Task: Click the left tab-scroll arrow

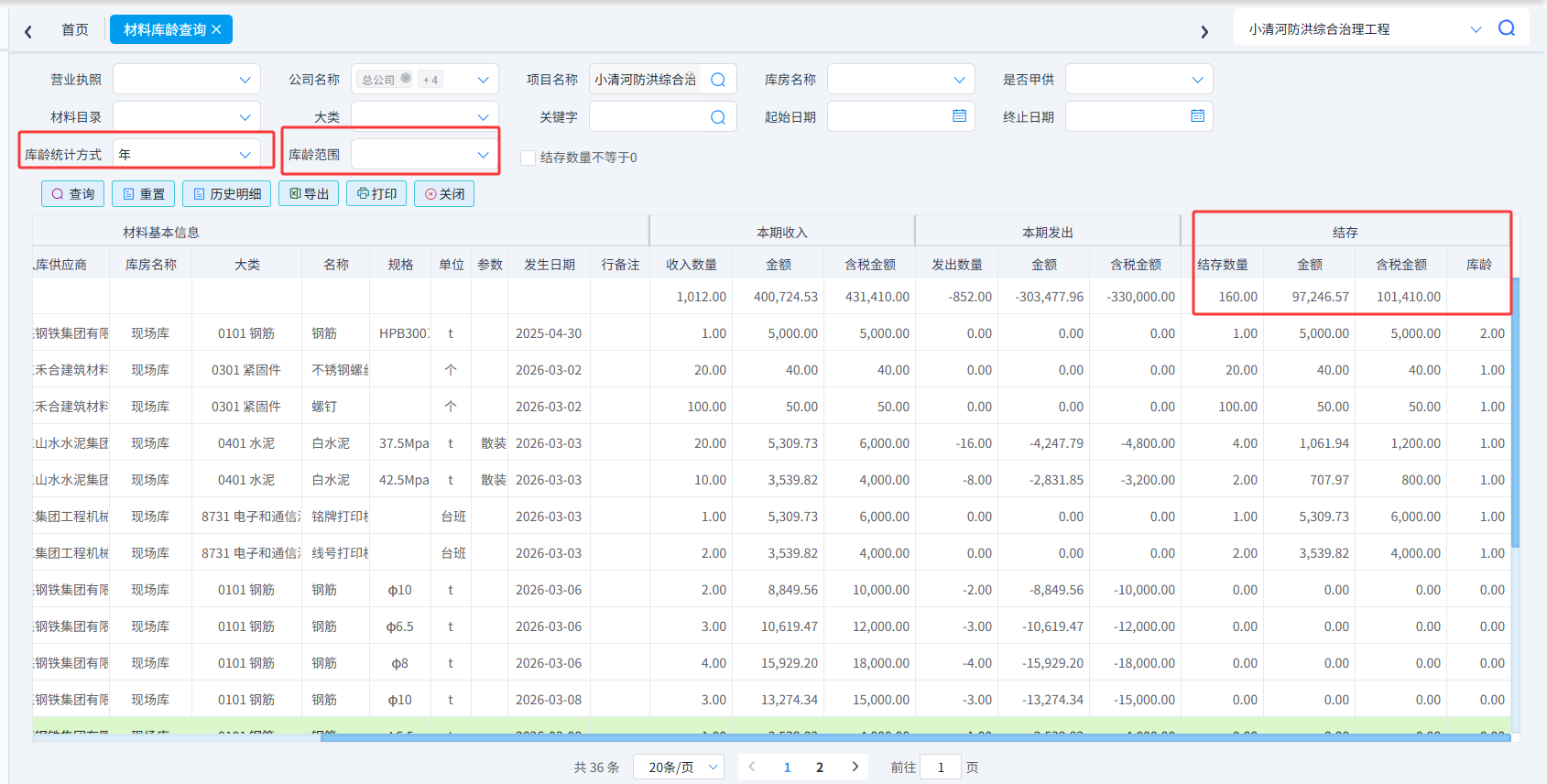Action: click(28, 32)
